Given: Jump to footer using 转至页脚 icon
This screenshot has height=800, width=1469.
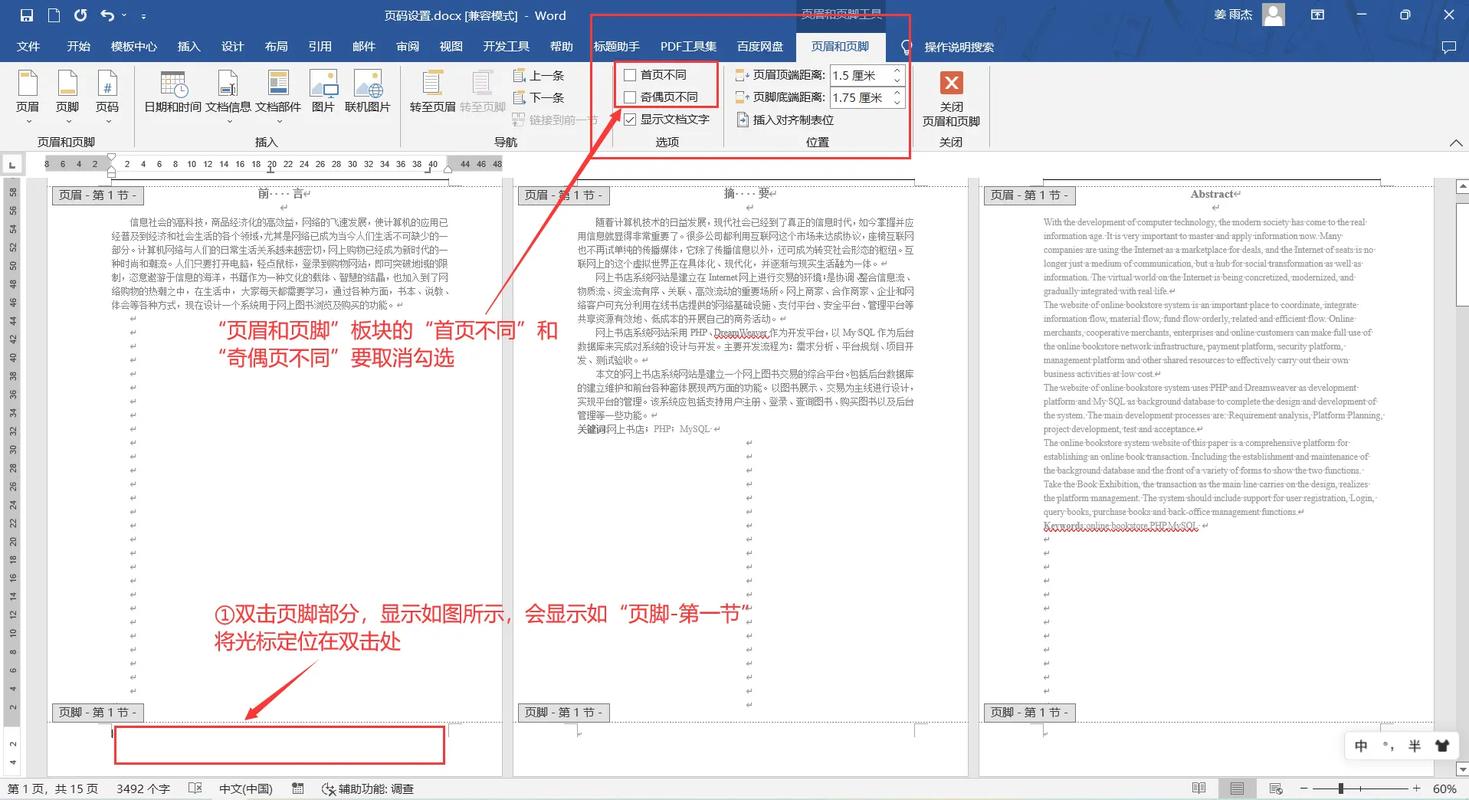Looking at the screenshot, I should tap(481, 95).
